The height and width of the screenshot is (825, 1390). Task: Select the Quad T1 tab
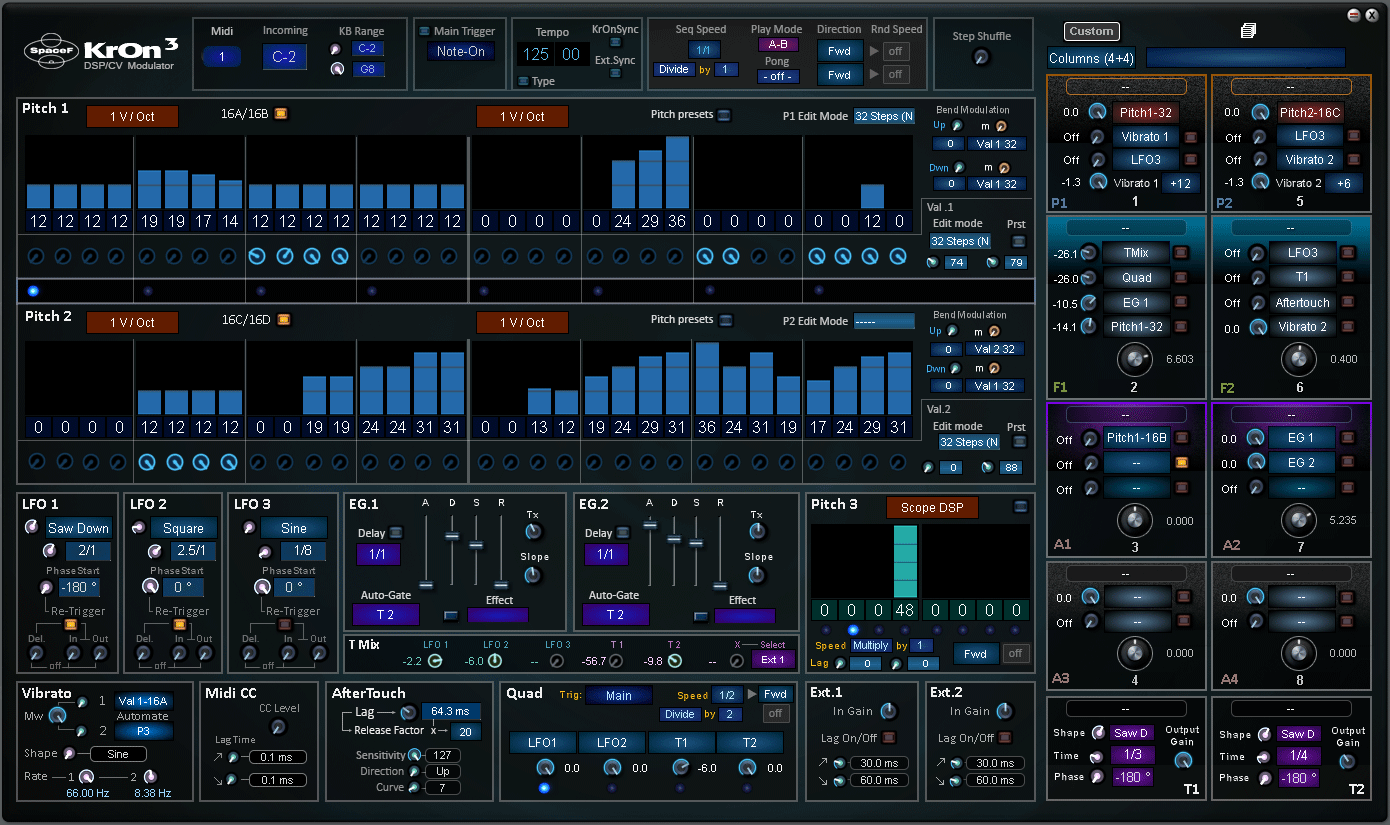[x=681, y=742]
